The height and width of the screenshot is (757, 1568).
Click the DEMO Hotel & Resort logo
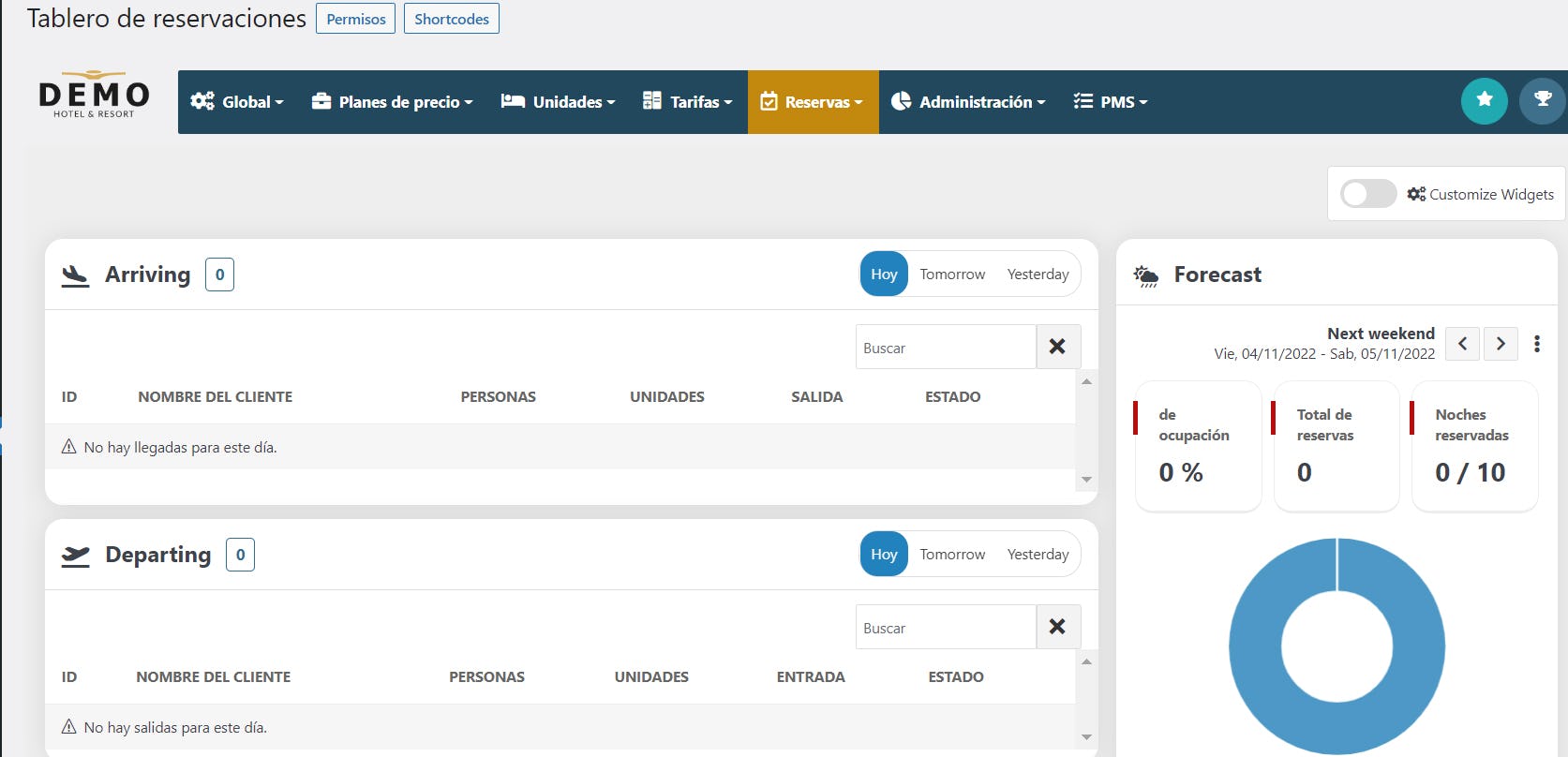pyautogui.click(x=94, y=95)
